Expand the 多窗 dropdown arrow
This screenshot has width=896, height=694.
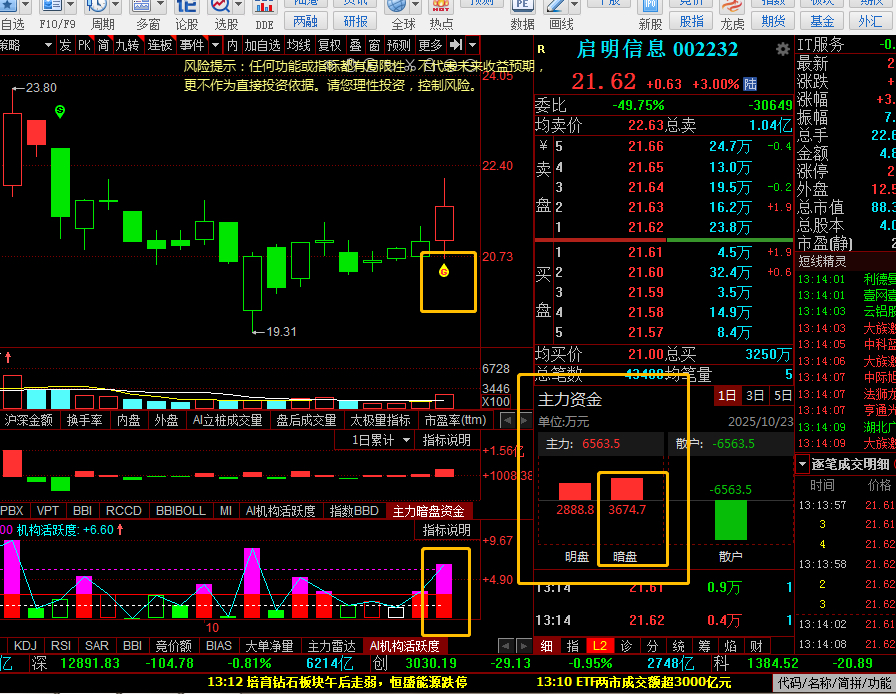tap(159, 6)
